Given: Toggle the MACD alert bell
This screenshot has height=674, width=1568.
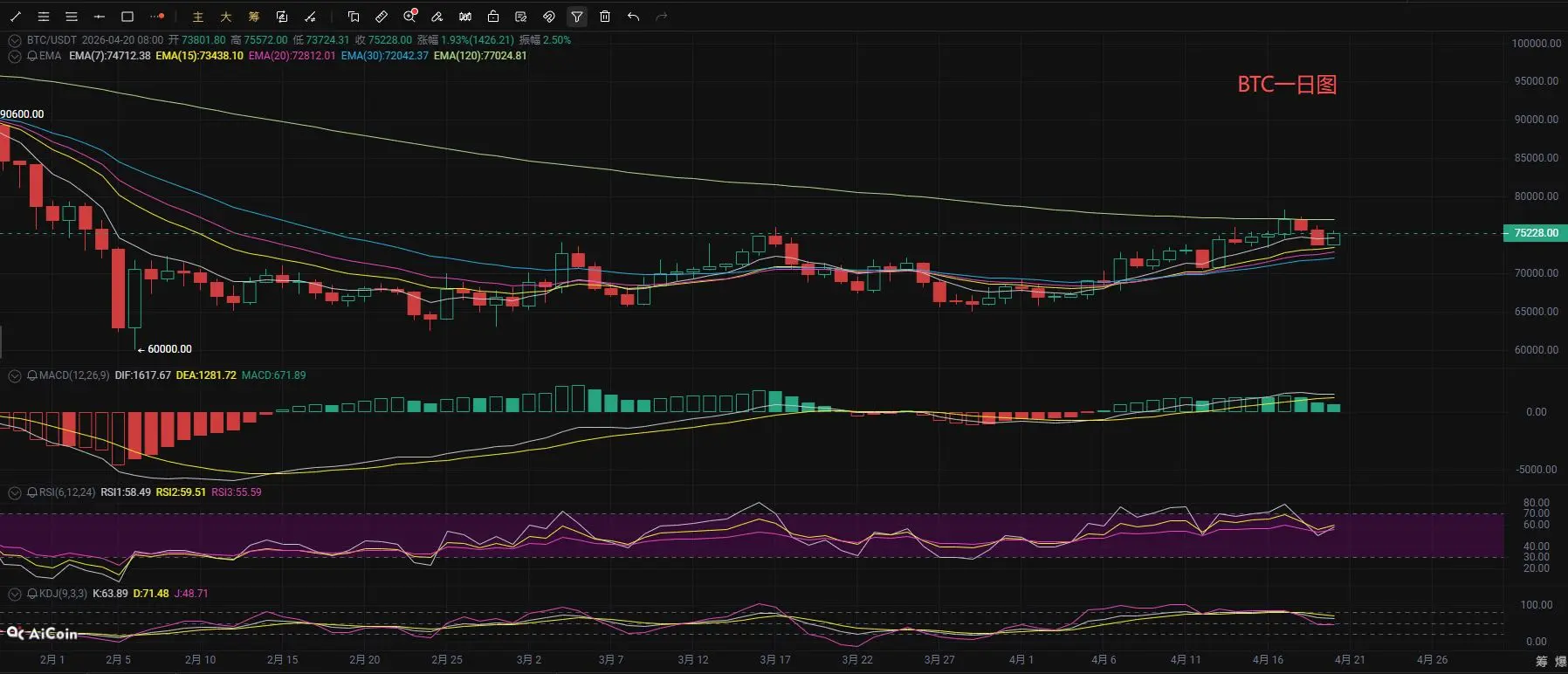Looking at the screenshot, I should [32, 375].
